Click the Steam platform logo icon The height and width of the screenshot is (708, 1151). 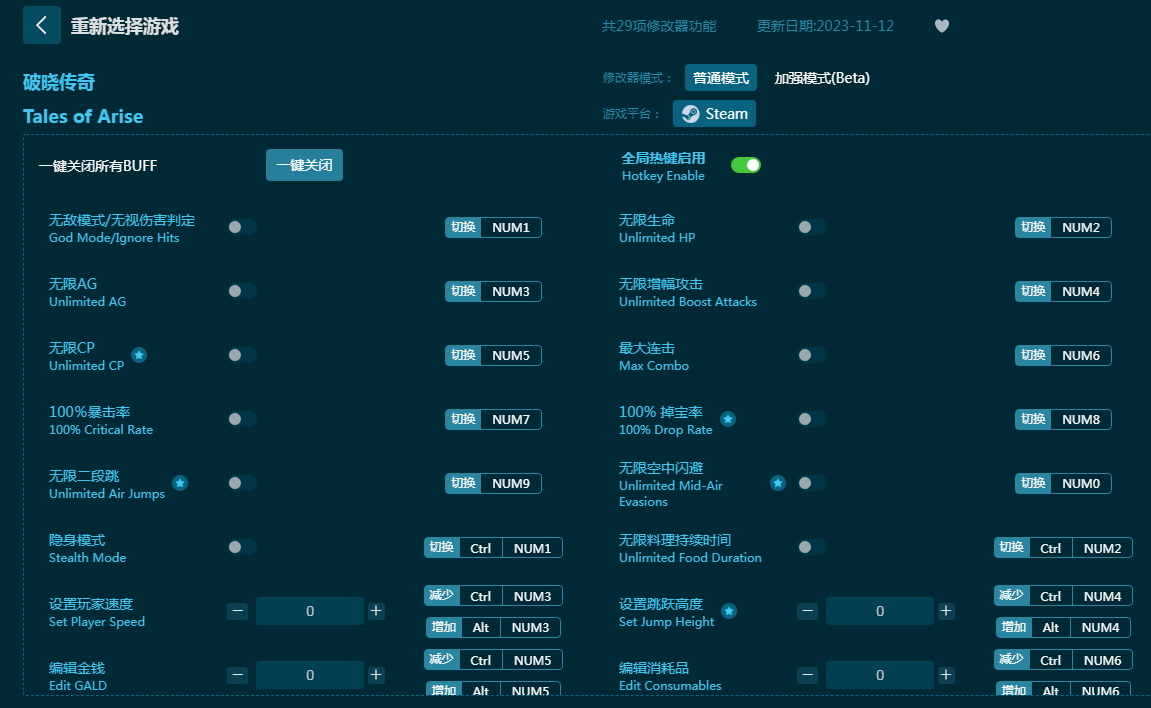tap(691, 114)
